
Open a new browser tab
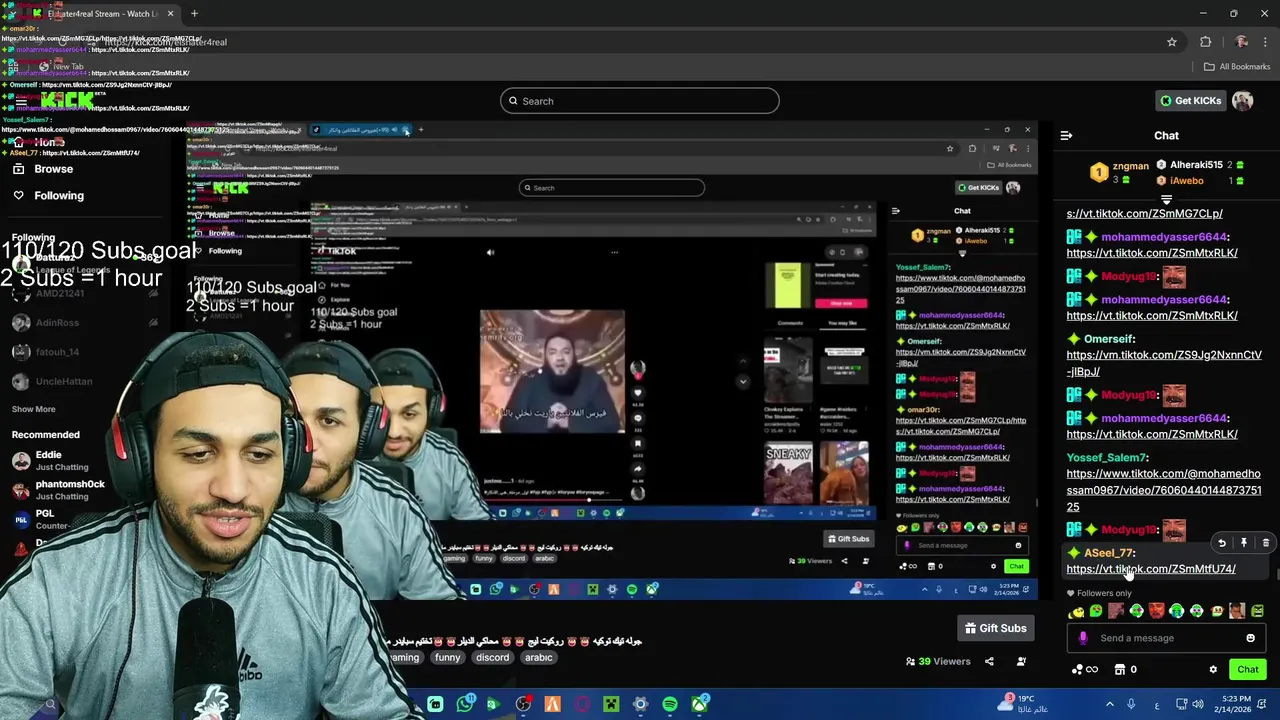point(194,14)
